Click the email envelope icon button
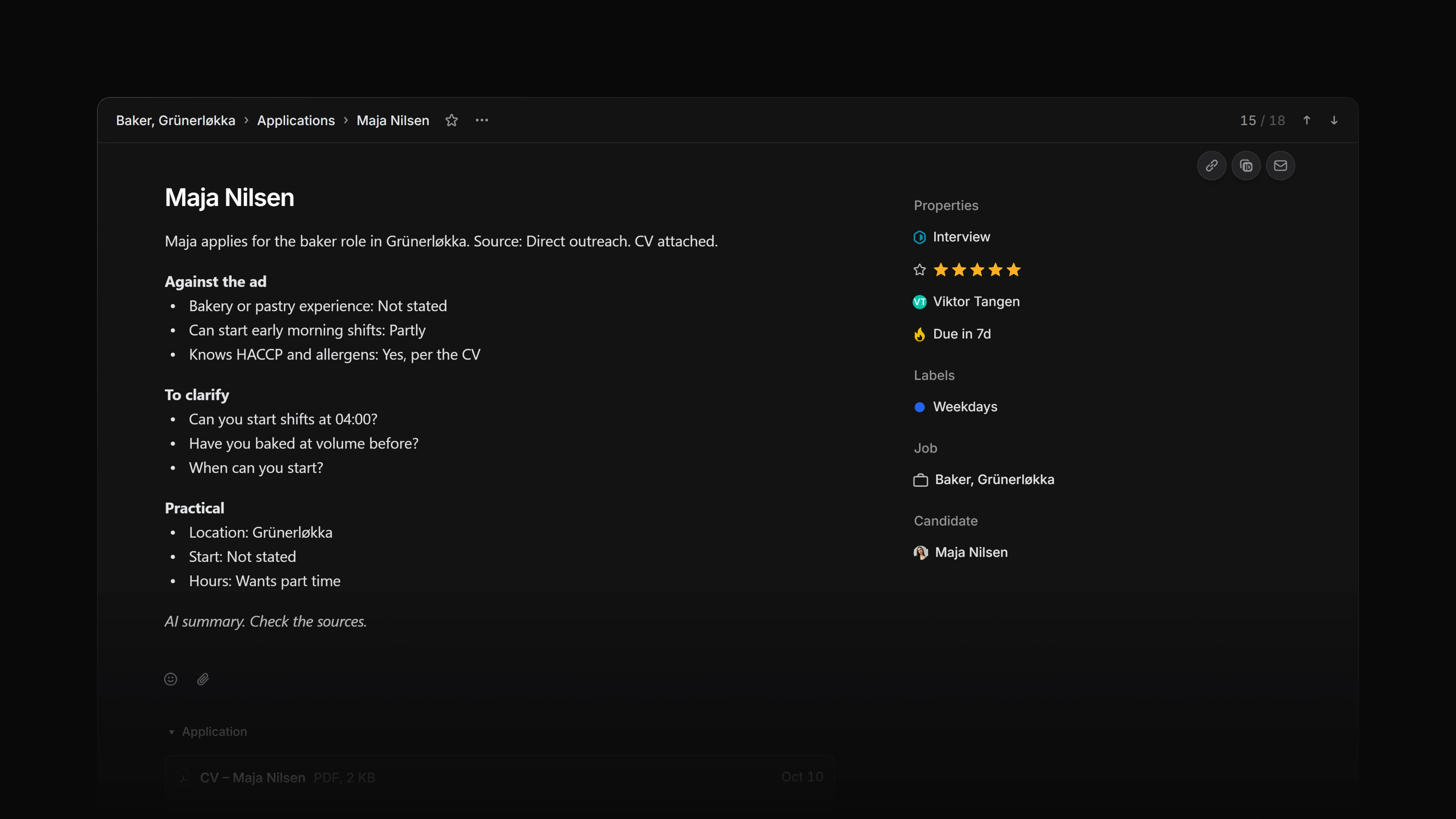 pos(1280,166)
